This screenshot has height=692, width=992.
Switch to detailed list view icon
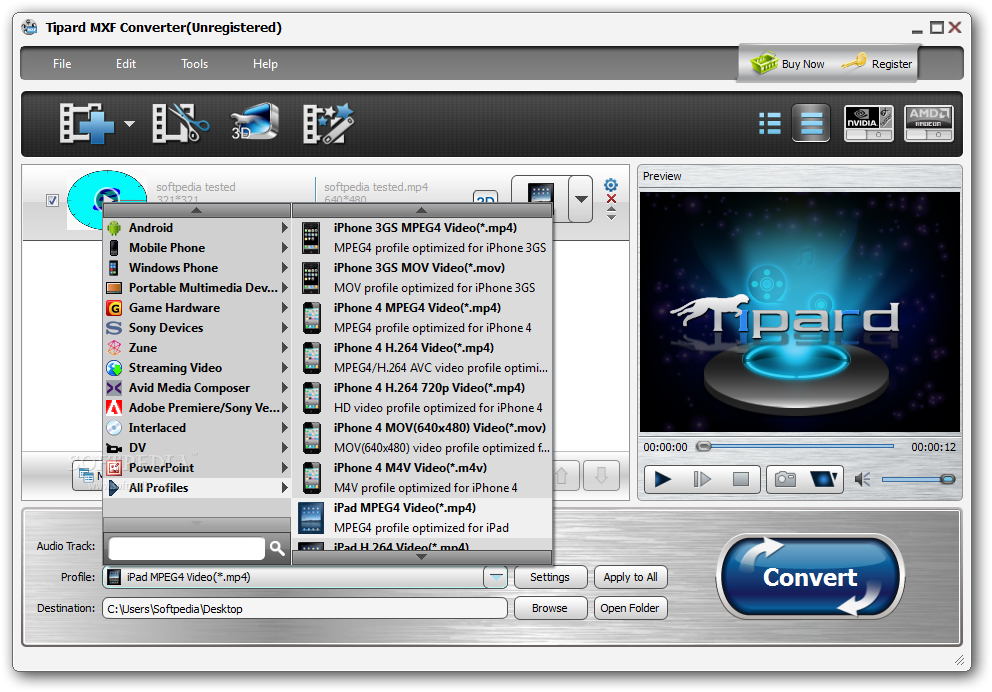[769, 123]
